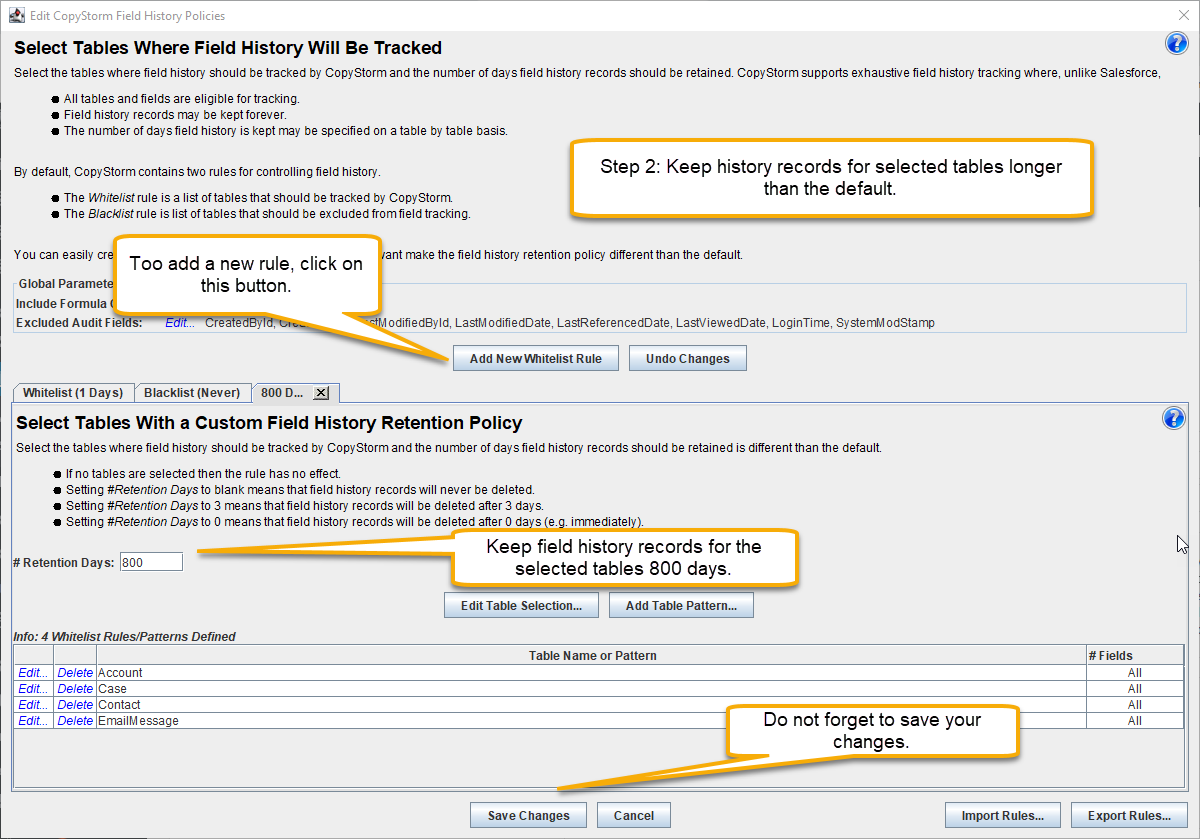Select the 800 D... tab
Viewport: 1200px width, 839px height.
283,393
